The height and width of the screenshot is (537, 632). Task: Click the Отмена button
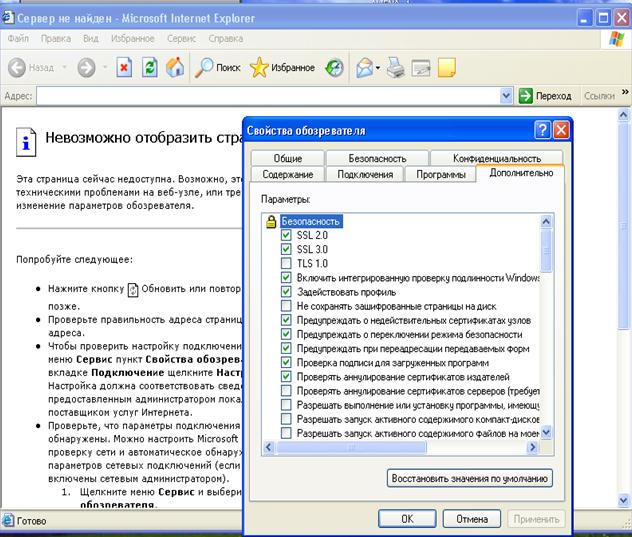[x=472, y=518]
